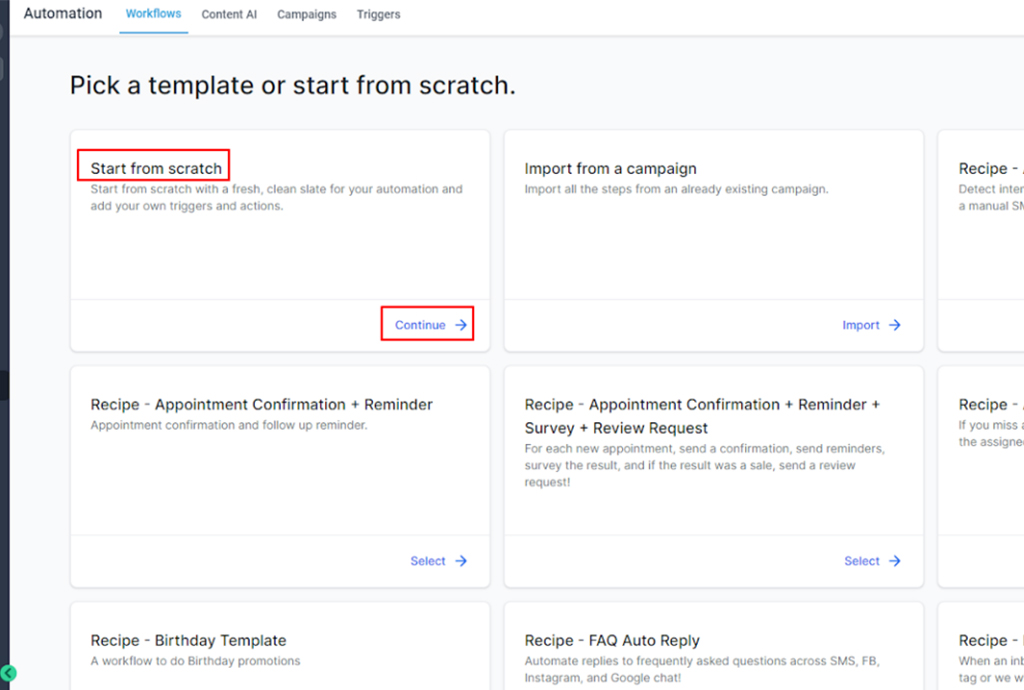Switch to the Workflows tab
The width and height of the screenshot is (1024, 690).
click(153, 14)
